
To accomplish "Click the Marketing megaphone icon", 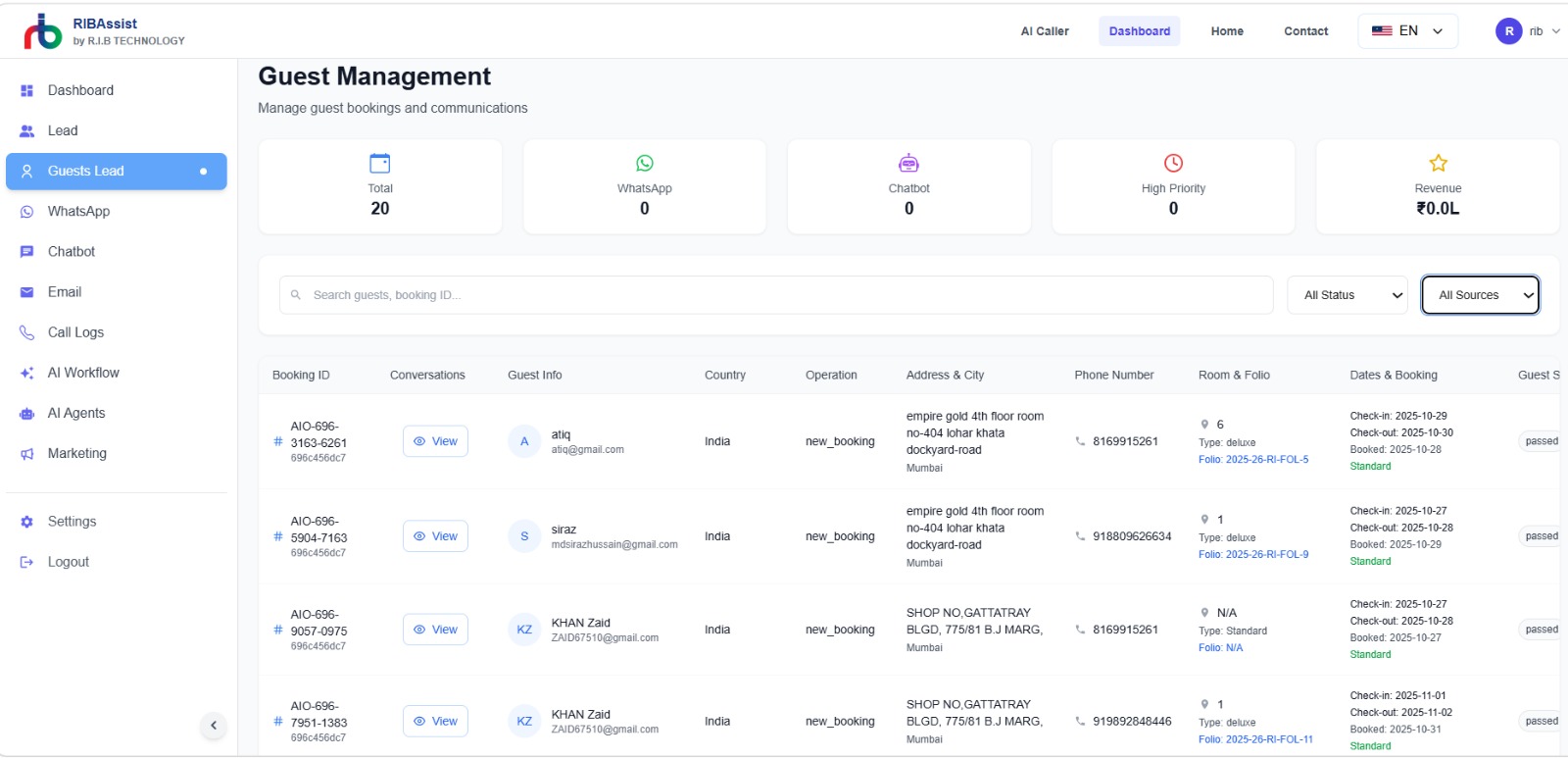I will coord(26,454).
